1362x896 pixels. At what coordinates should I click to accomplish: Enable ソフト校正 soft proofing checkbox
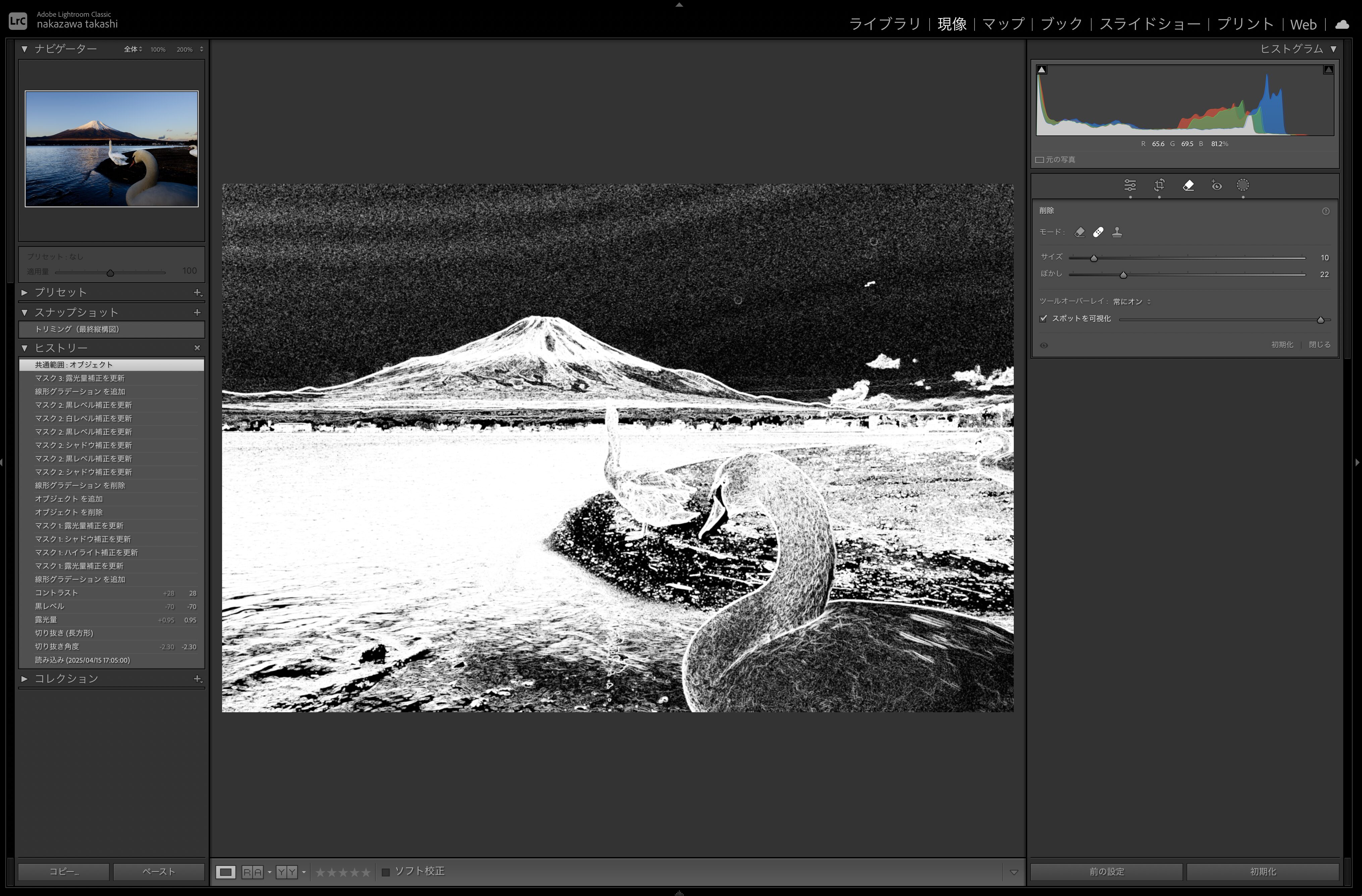tap(386, 872)
